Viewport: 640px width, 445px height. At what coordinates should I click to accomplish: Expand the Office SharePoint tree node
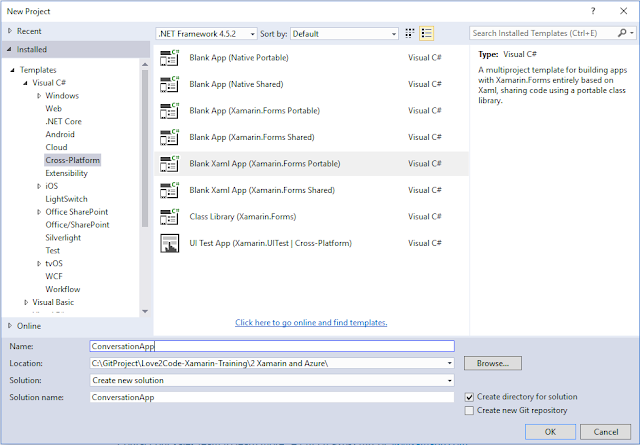click(x=39, y=212)
